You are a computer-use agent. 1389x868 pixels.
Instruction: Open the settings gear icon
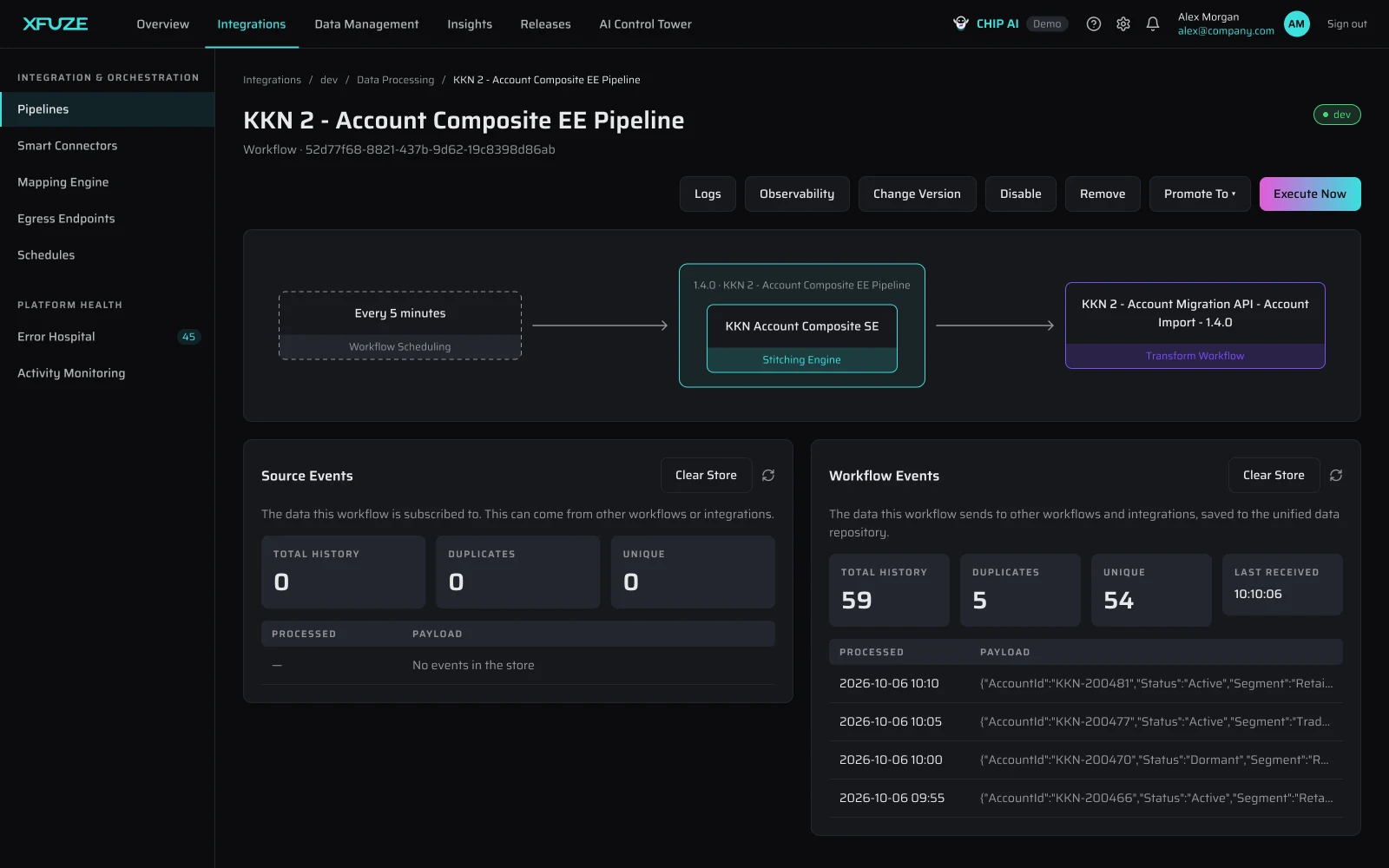tap(1123, 23)
